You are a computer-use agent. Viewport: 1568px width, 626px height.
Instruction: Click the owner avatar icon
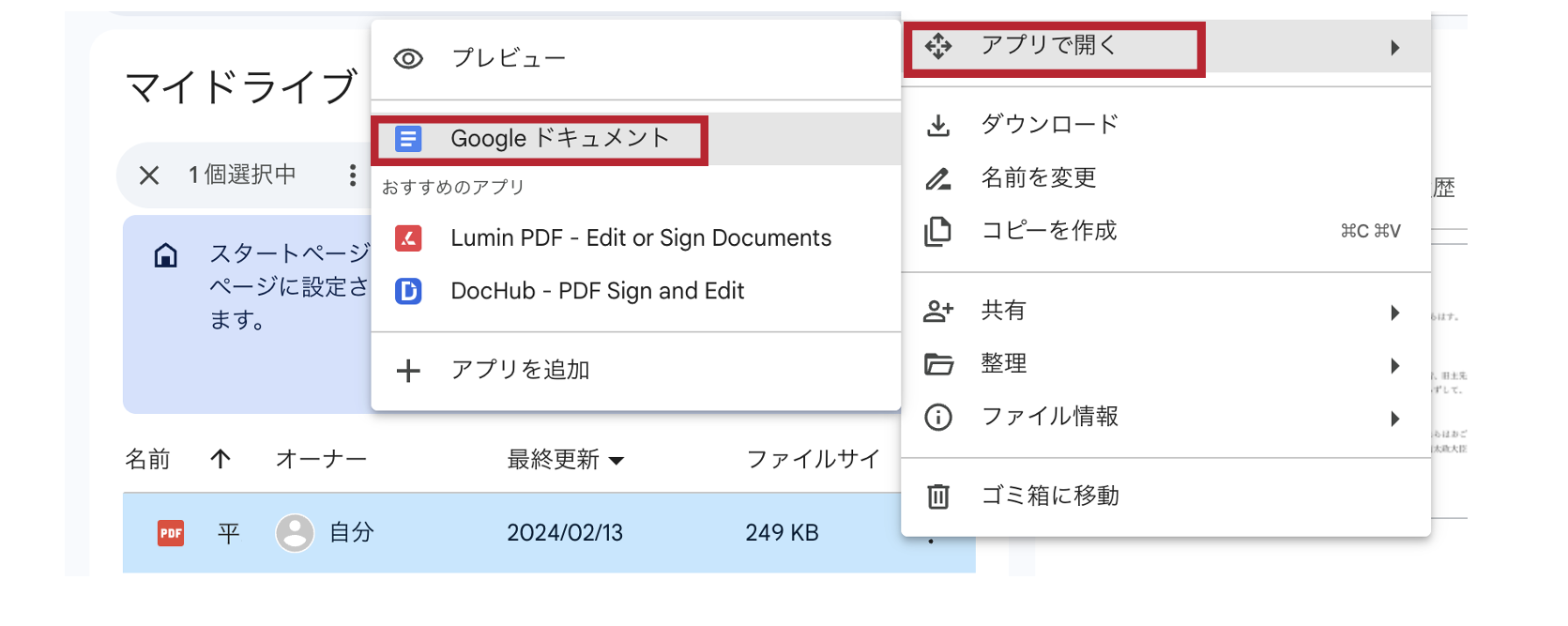click(295, 533)
